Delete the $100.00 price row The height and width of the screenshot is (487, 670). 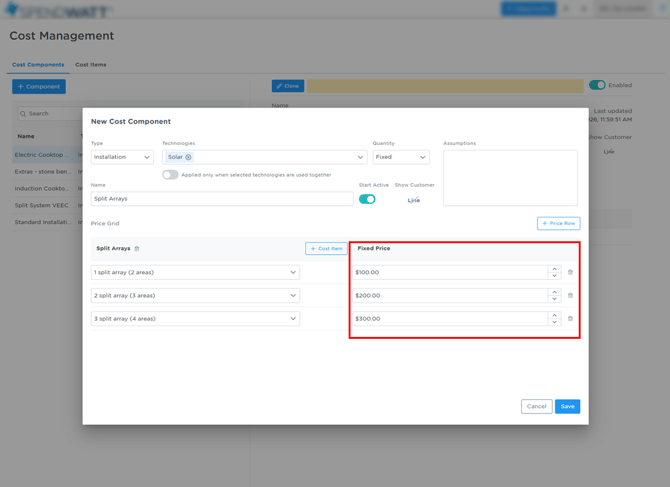coord(570,272)
